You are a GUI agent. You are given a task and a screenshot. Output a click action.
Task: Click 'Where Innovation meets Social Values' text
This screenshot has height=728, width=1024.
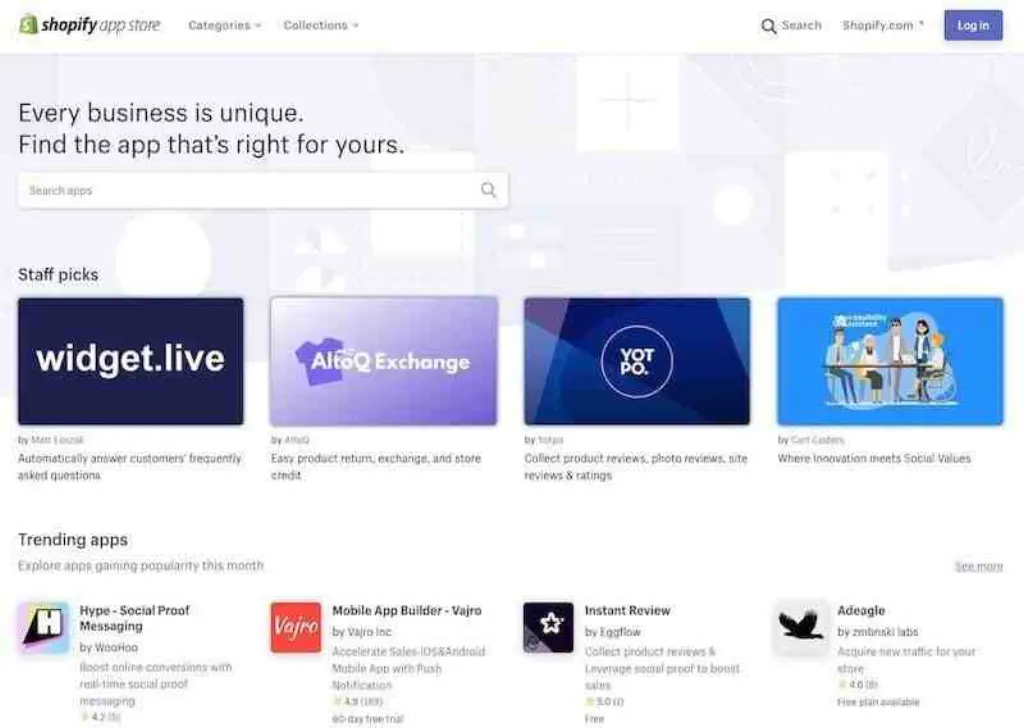pyautogui.click(x=874, y=458)
